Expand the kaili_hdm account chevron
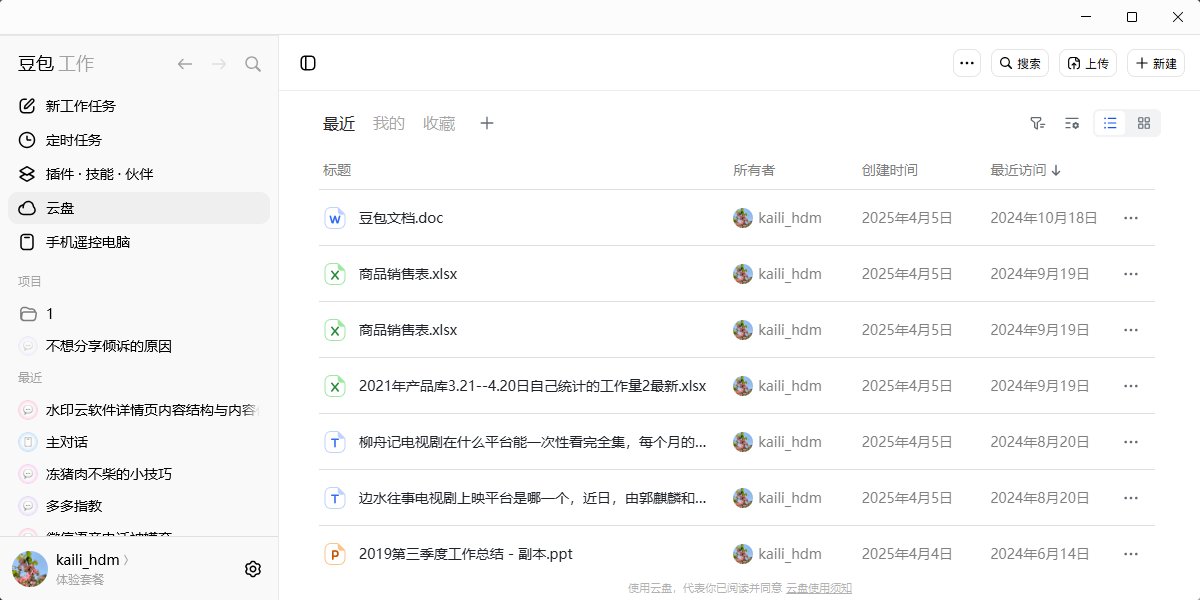The width and height of the screenshot is (1200, 600). (x=126, y=561)
